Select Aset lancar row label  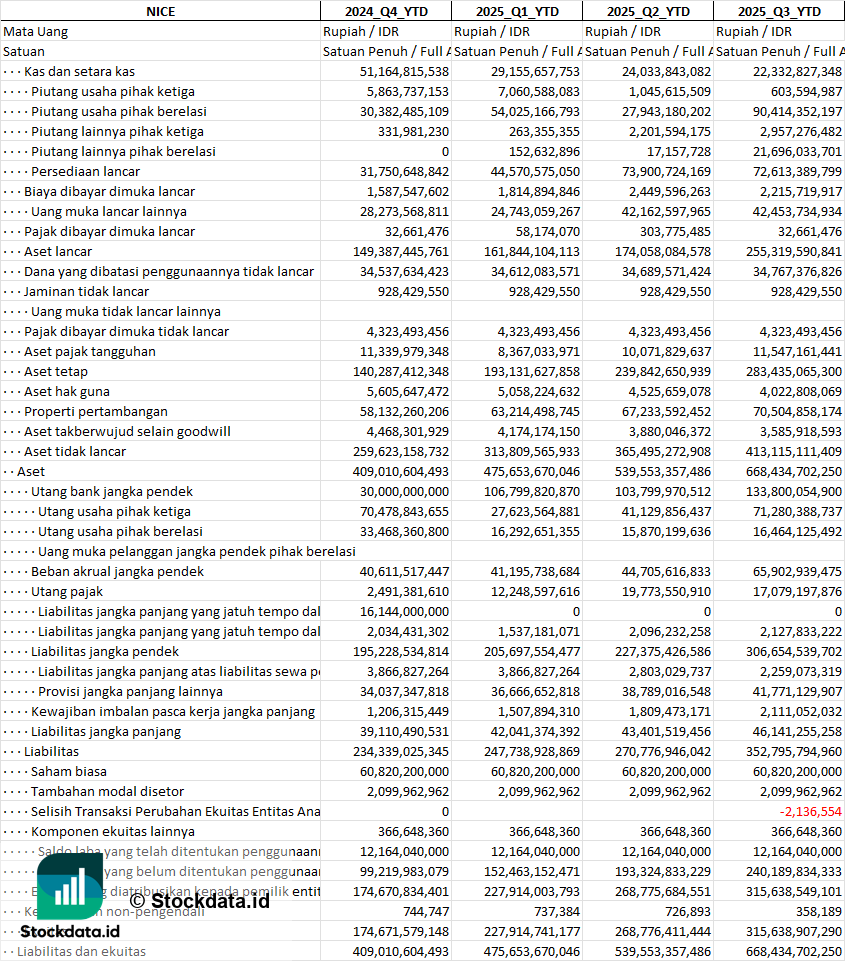tap(58, 252)
